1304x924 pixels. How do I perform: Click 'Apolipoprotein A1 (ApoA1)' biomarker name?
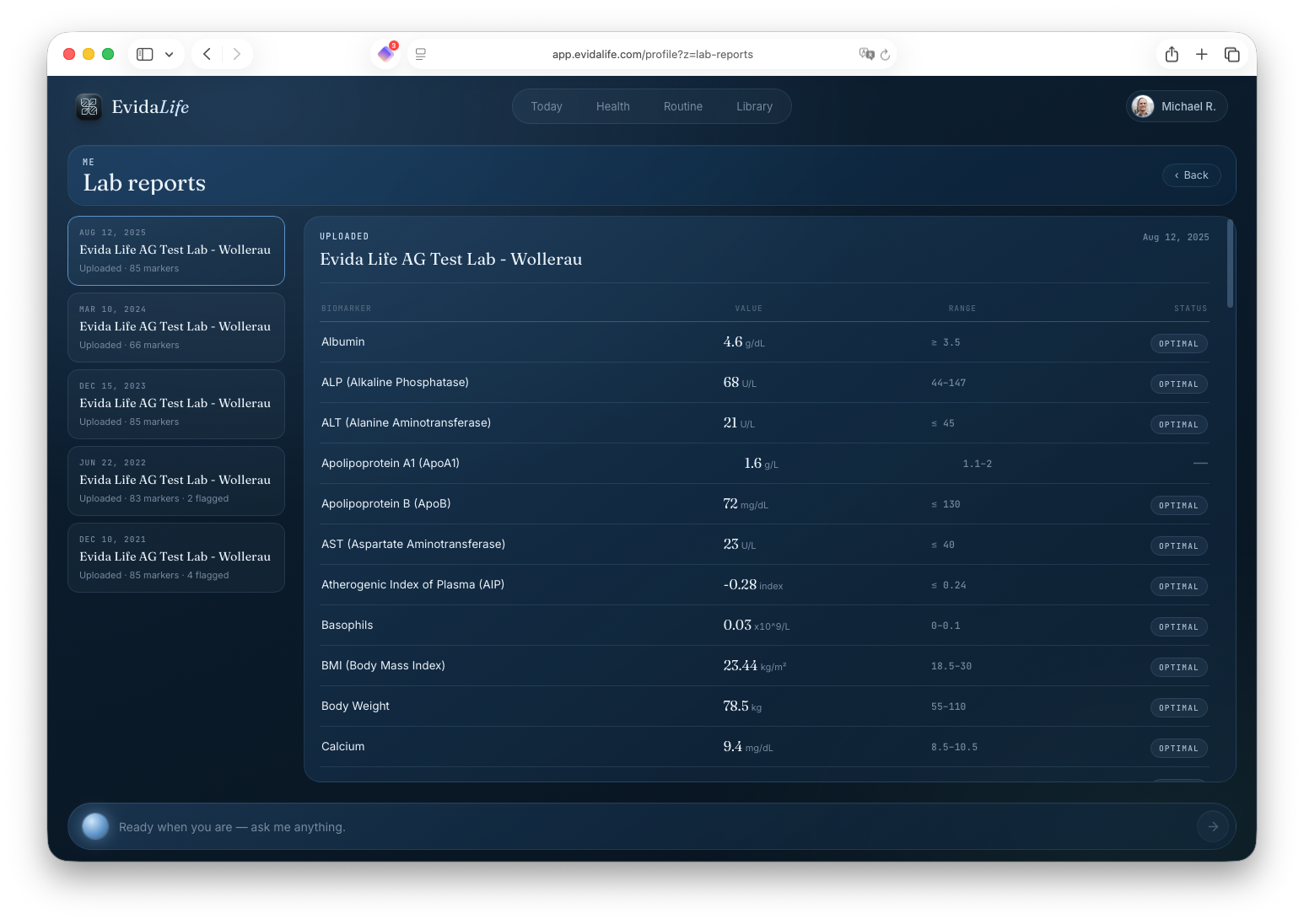point(391,463)
